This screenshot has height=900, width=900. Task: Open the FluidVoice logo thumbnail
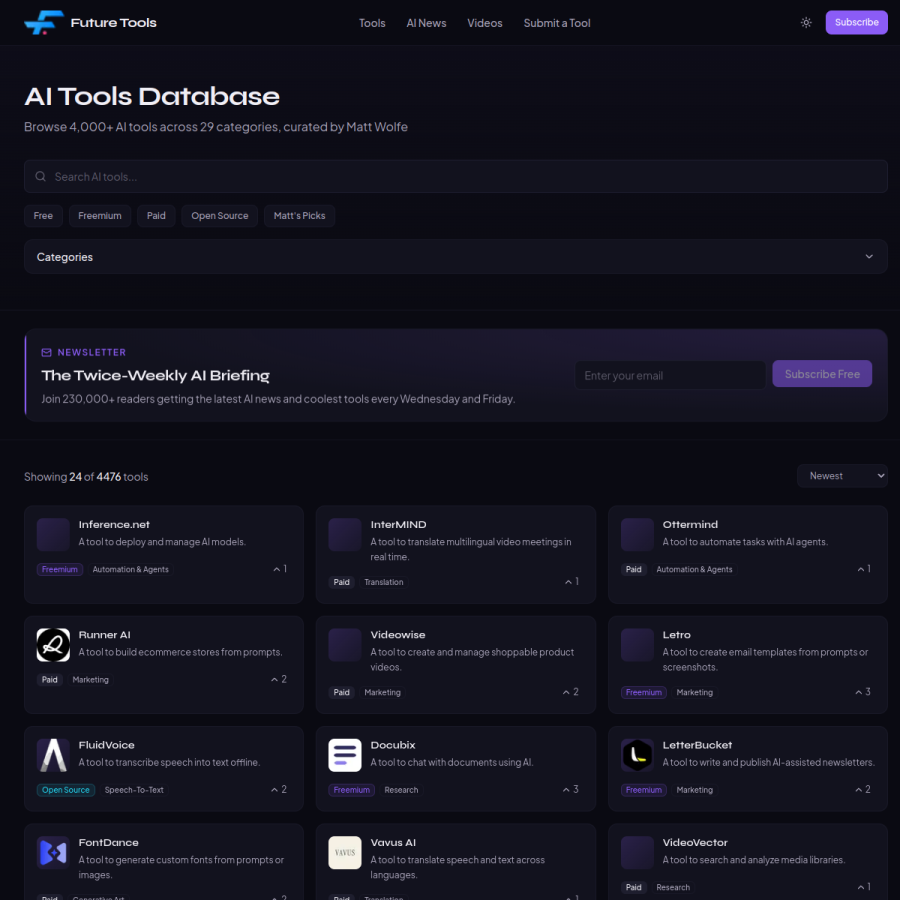pyautogui.click(x=53, y=755)
